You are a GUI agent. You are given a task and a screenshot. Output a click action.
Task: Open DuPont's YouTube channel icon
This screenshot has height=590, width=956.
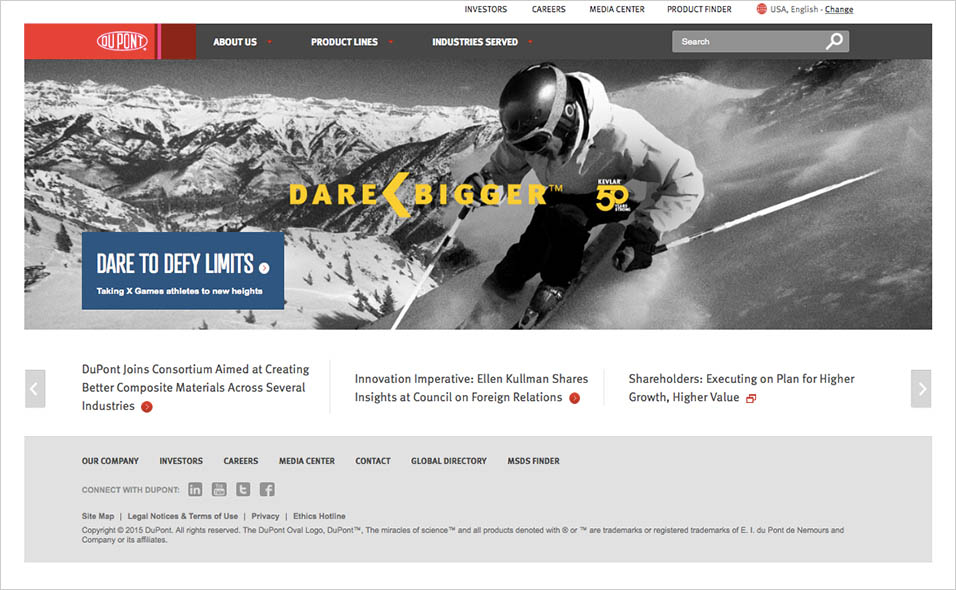(x=219, y=489)
